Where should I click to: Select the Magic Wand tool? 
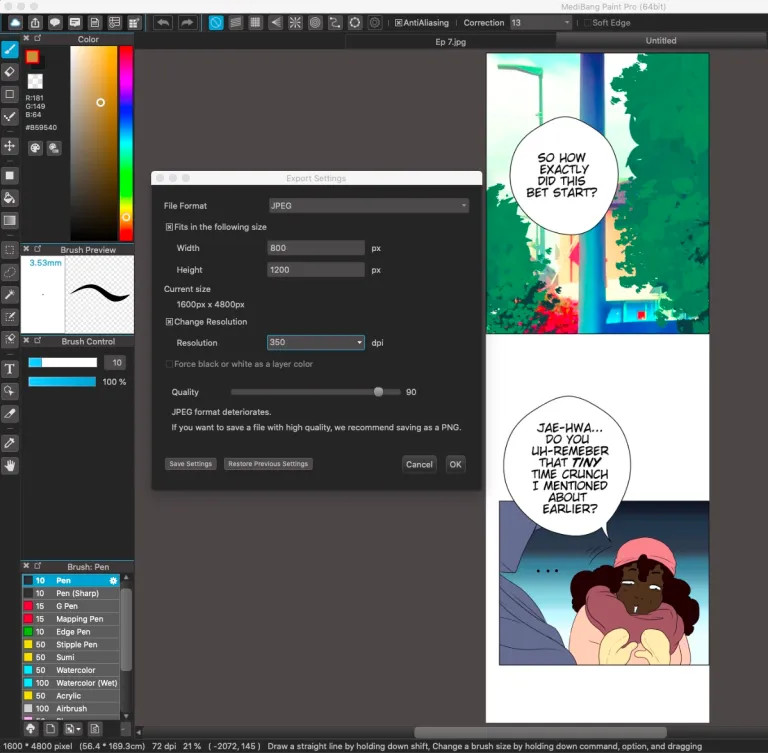tap(10, 294)
